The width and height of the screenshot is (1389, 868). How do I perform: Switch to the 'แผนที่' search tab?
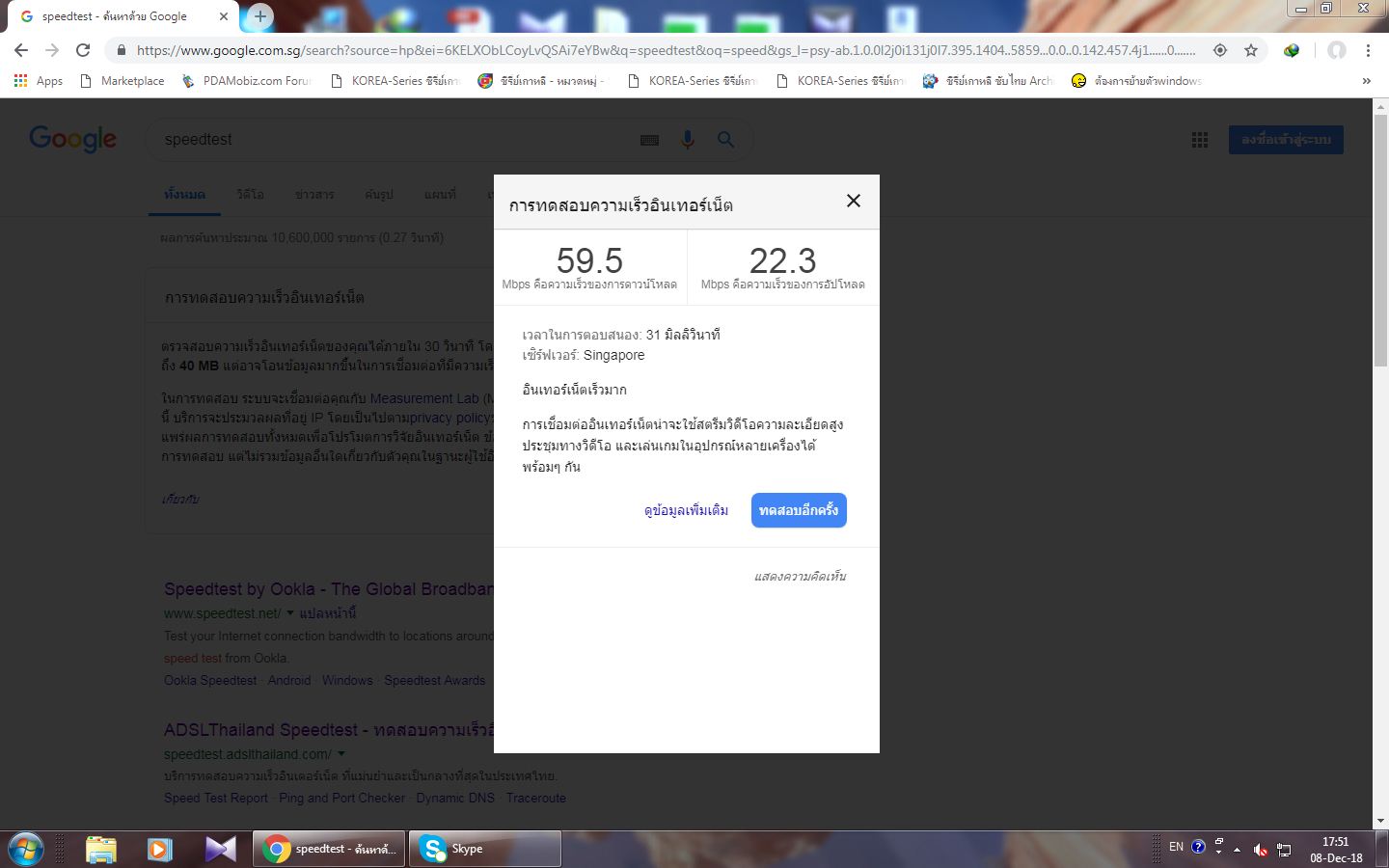440,194
